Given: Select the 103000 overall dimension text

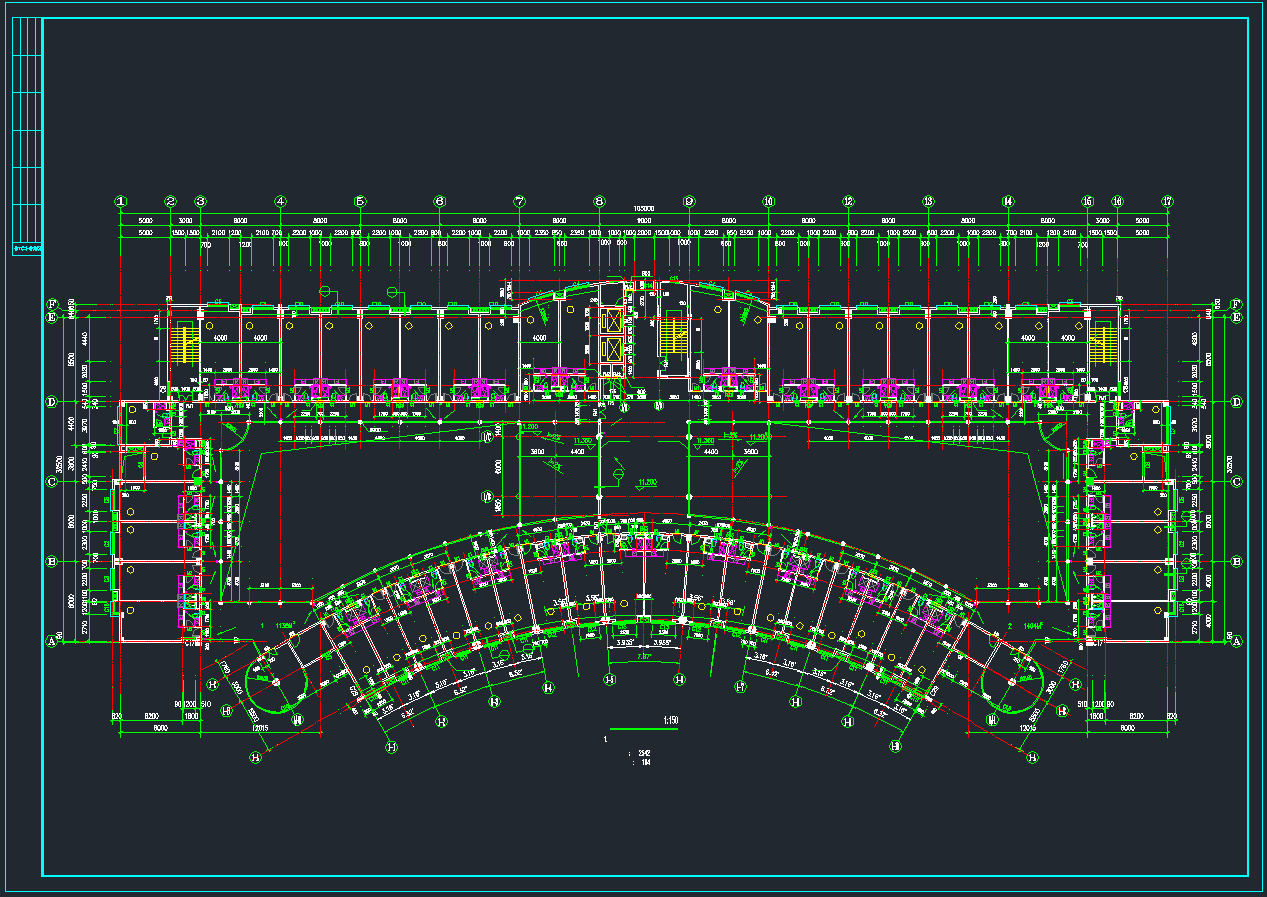Looking at the screenshot, I should coord(643,209).
